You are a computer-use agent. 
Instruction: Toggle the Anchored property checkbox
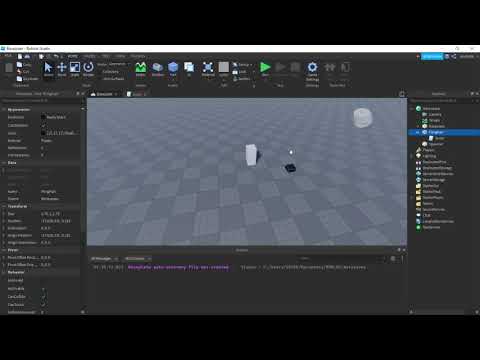point(43,281)
